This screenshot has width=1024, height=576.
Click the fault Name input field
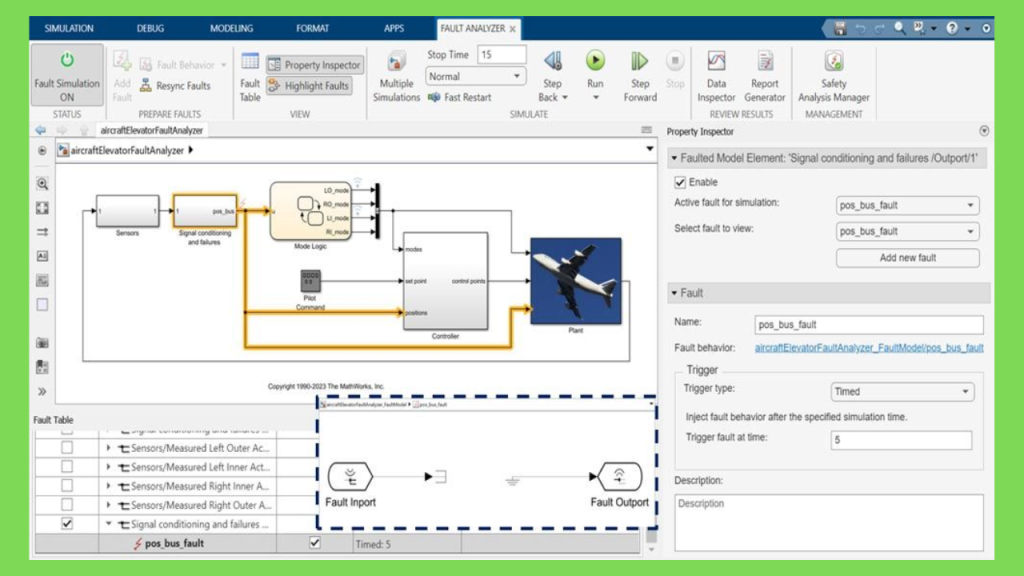coord(869,325)
